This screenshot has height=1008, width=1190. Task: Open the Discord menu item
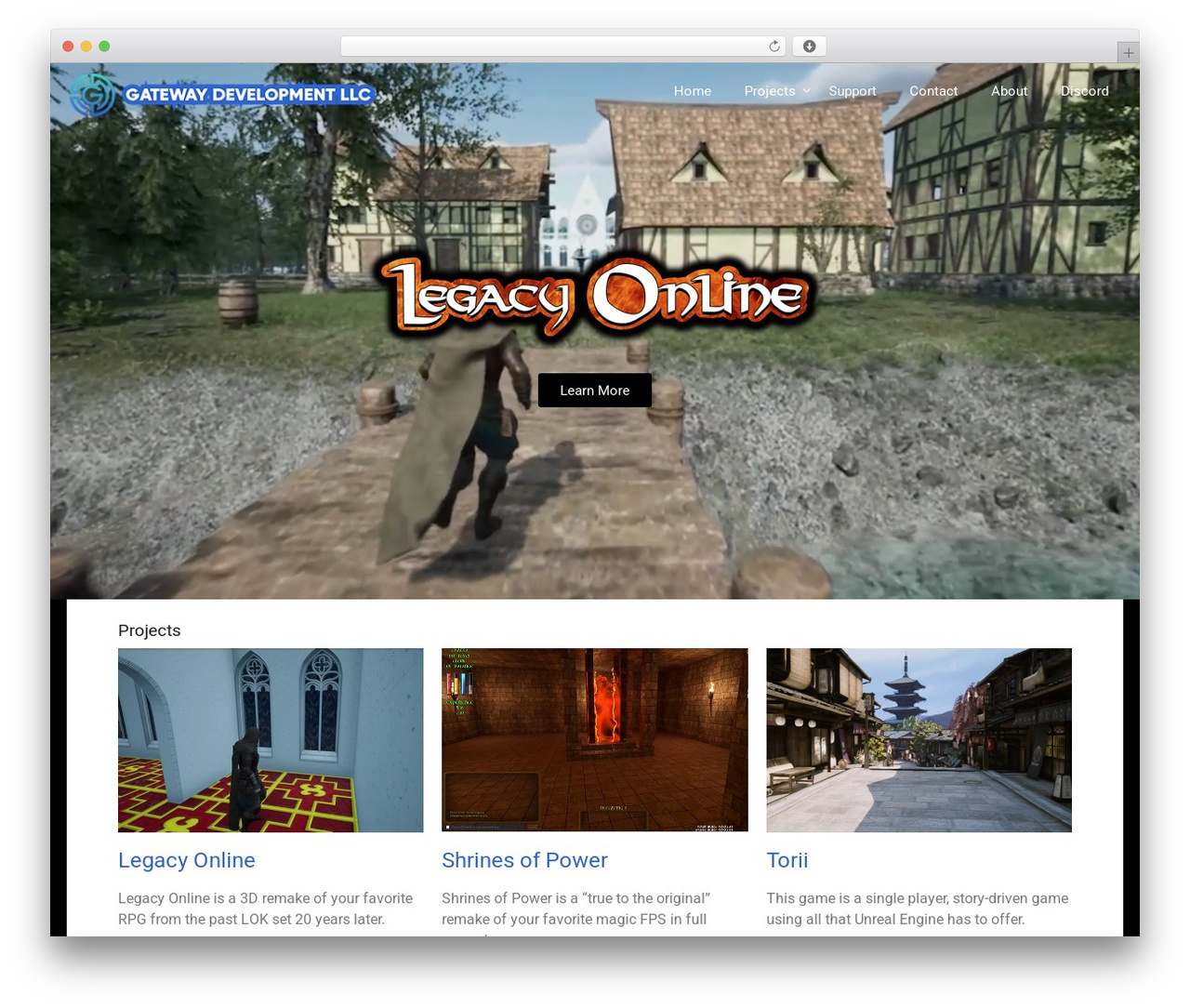(1085, 91)
